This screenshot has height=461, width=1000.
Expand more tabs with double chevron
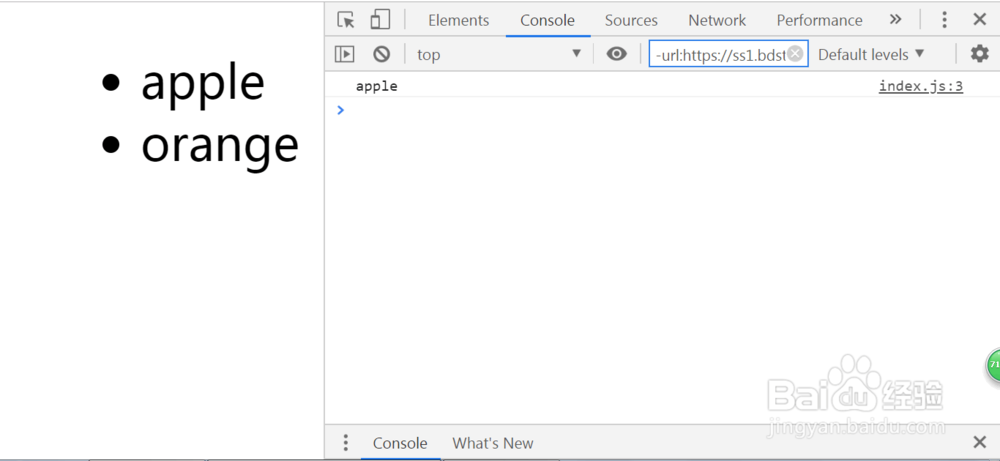point(895,19)
